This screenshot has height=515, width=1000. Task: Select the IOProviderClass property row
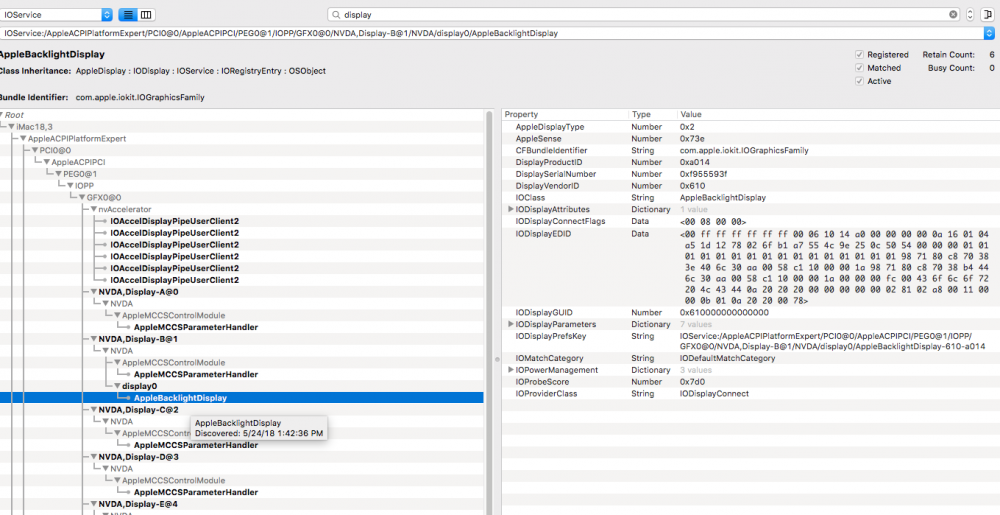pos(751,393)
